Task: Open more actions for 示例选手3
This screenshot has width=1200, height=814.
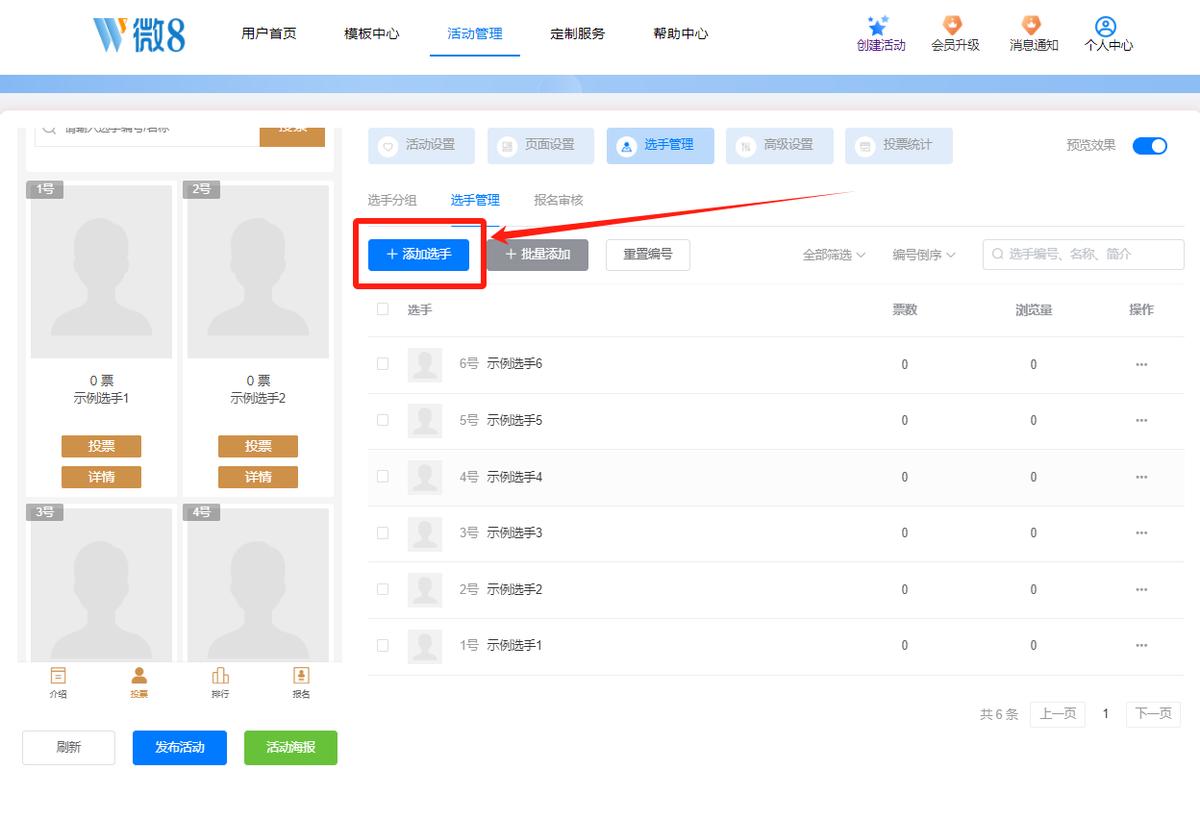Action: pos(1141,533)
